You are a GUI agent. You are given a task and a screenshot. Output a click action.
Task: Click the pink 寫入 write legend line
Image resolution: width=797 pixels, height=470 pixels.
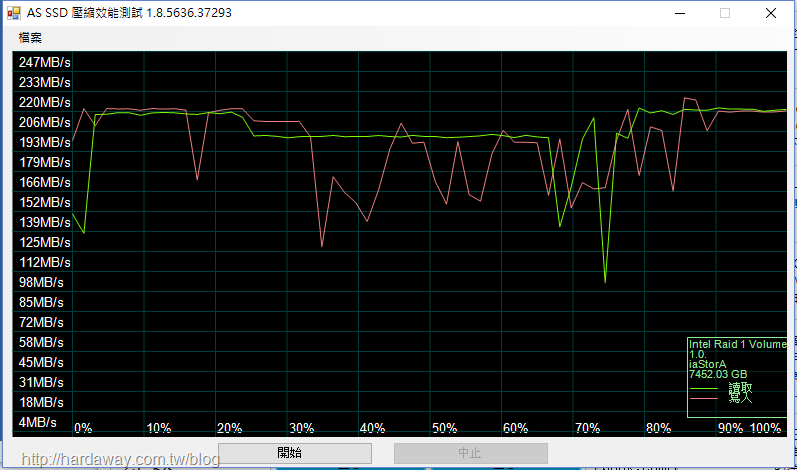pyautogui.click(x=704, y=398)
